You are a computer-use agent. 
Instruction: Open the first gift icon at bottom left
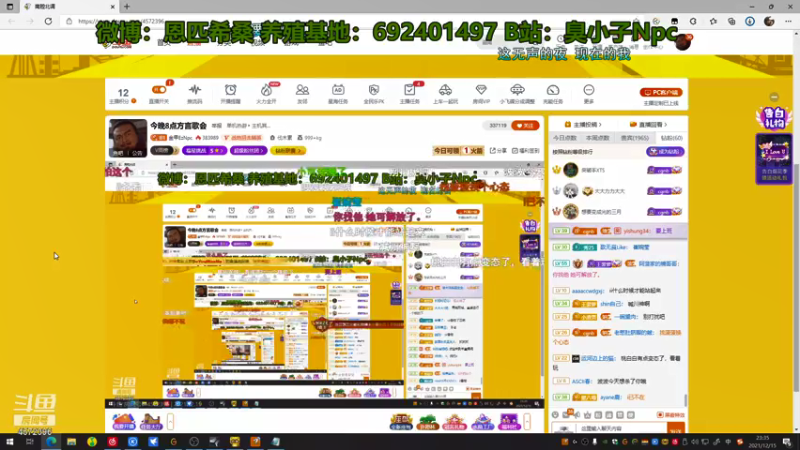pos(123,421)
